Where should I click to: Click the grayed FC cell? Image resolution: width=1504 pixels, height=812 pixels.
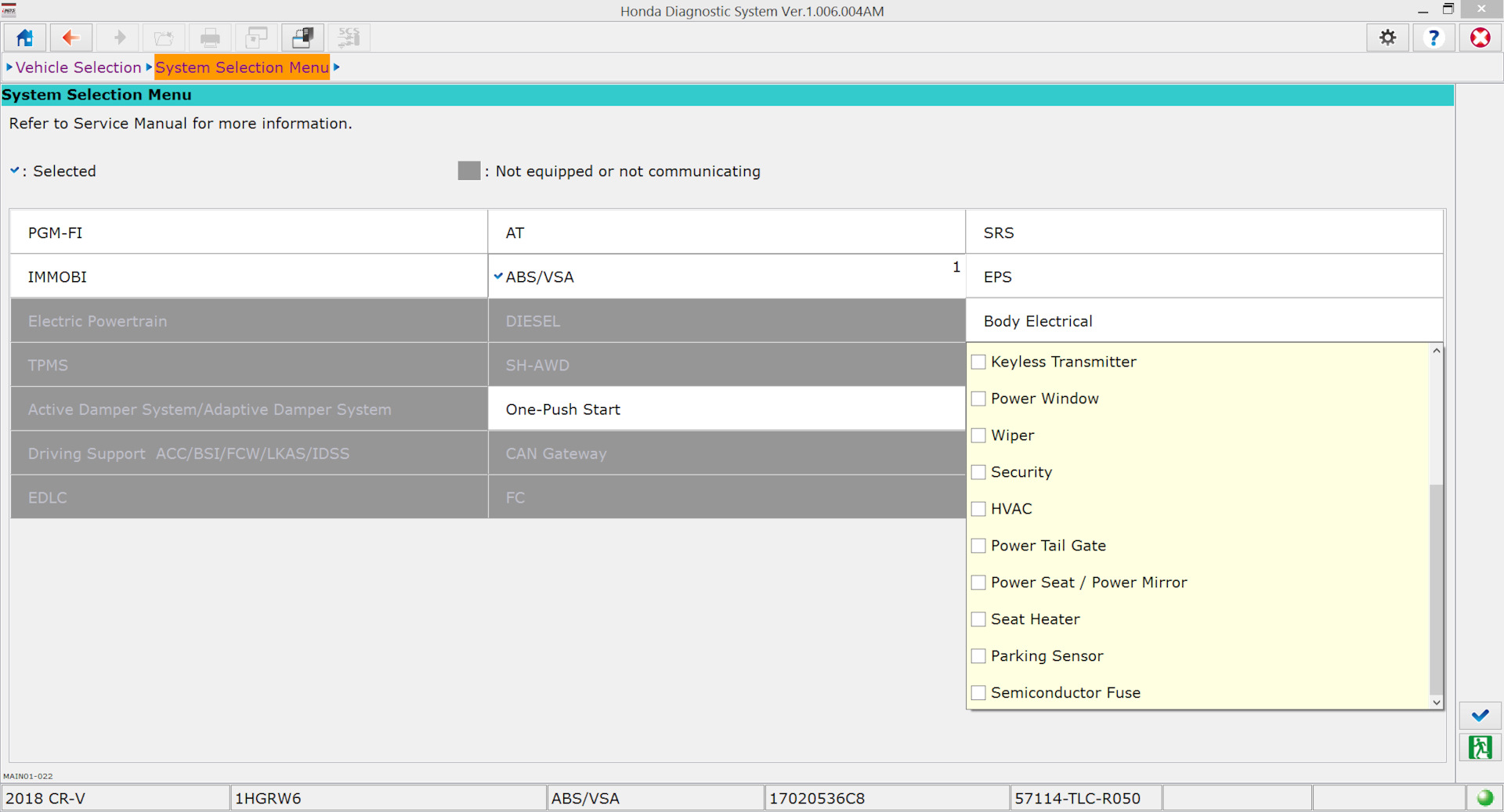(726, 497)
